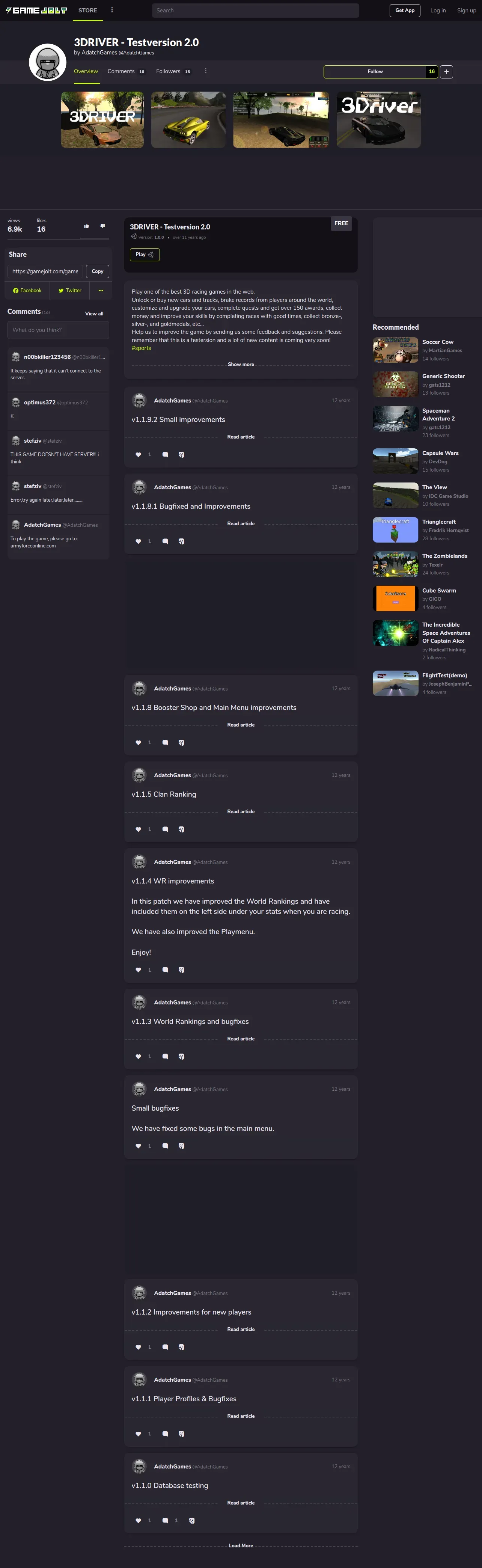
Task: Select the Overview tab
Action: coord(86,71)
